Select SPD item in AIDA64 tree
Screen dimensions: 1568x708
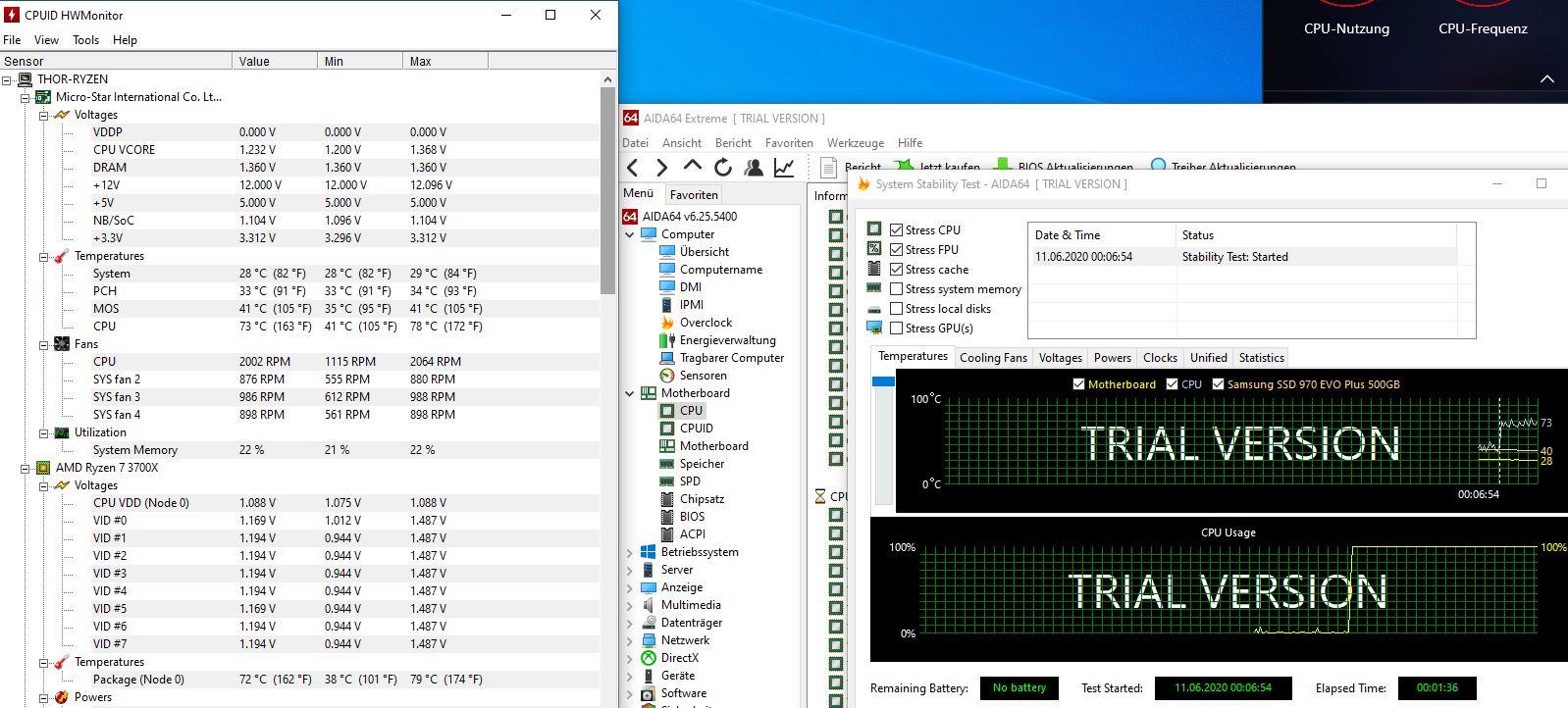[x=690, y=481]
